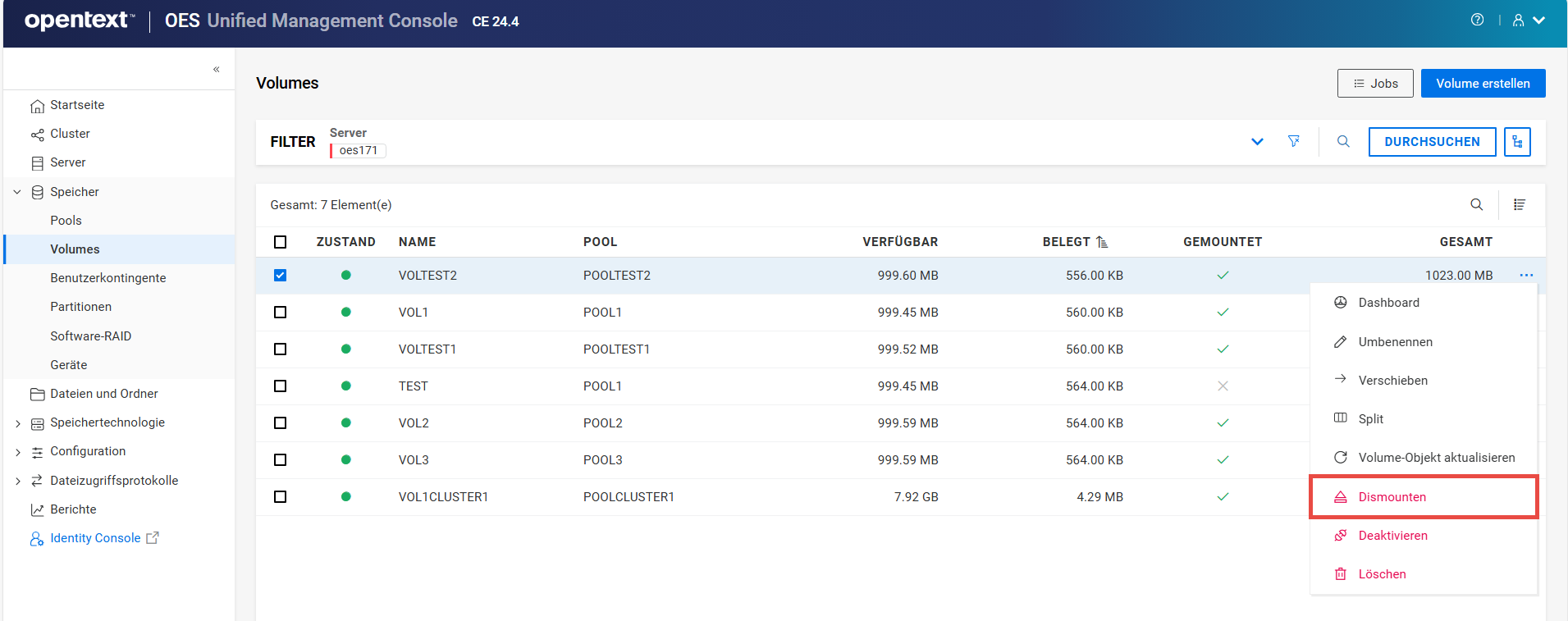The width and height of the screenshot is (1568, 621).
Task: Expand the Speichertechnologie tree node
Action: click(18, 423)
